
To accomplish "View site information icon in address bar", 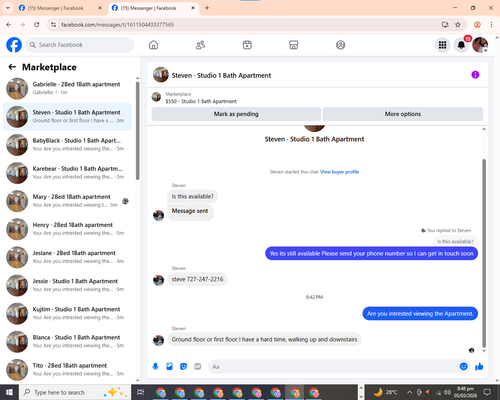I will [x=53, y=25].
